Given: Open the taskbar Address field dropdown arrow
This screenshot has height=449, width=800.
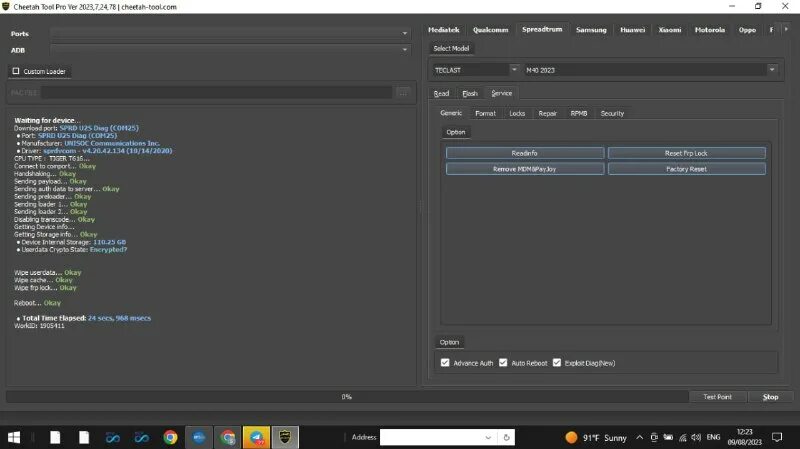Looking at the screenshot, I should click(x=488, y=437).
